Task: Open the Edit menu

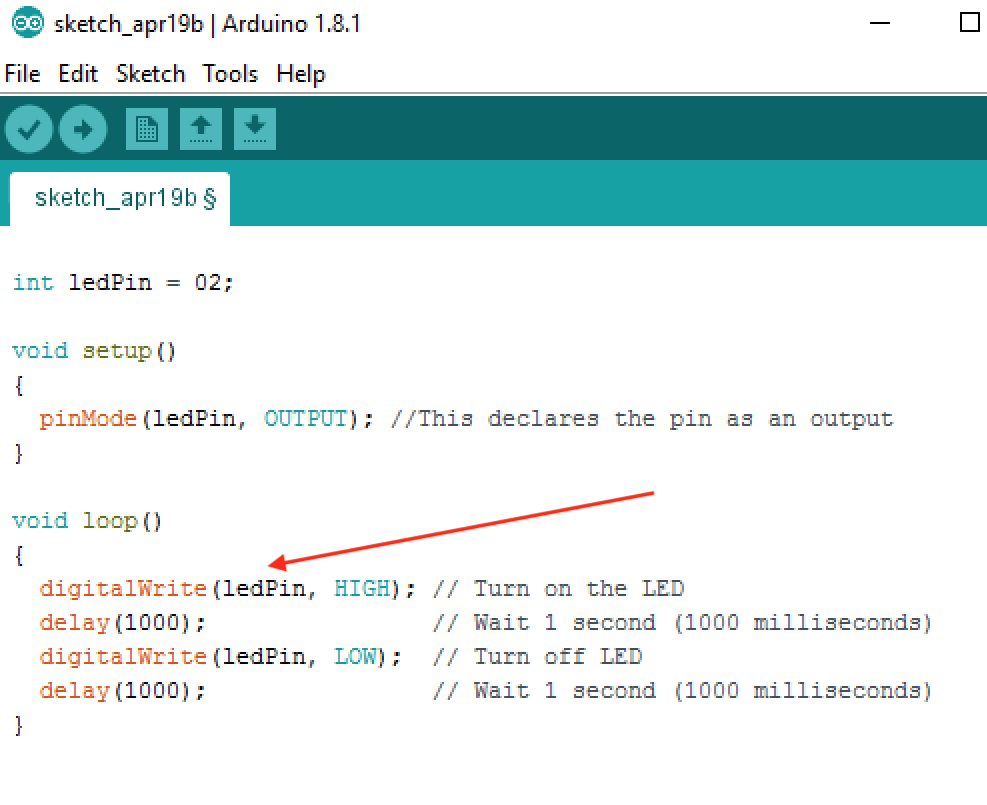Action: 78,74
